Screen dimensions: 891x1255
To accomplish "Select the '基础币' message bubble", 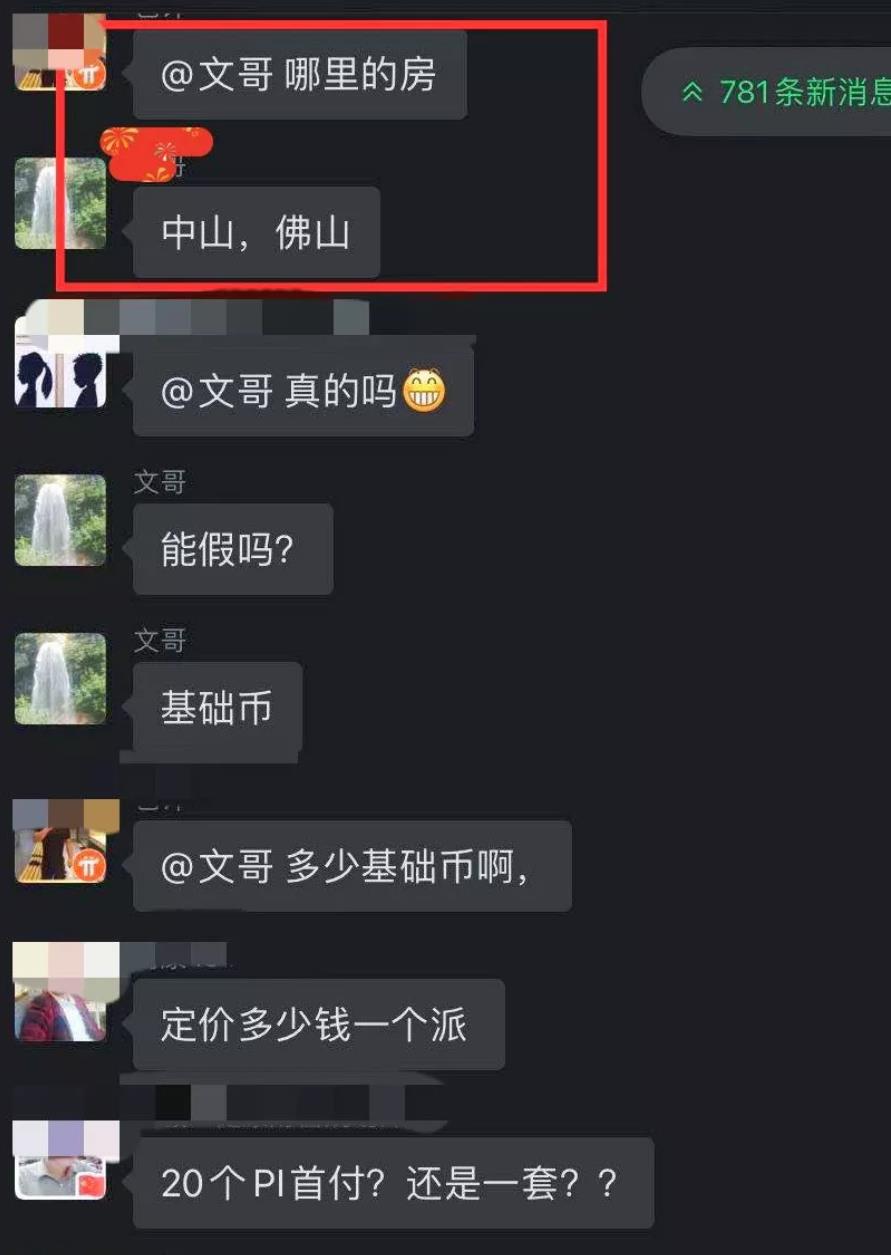I will coord(217,707).
